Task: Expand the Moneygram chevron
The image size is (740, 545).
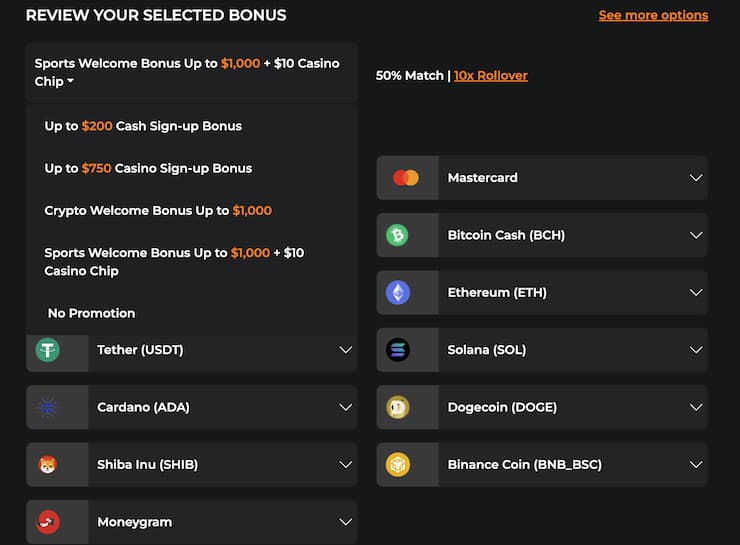Action: pyautogui.click(x=345, y=522)
